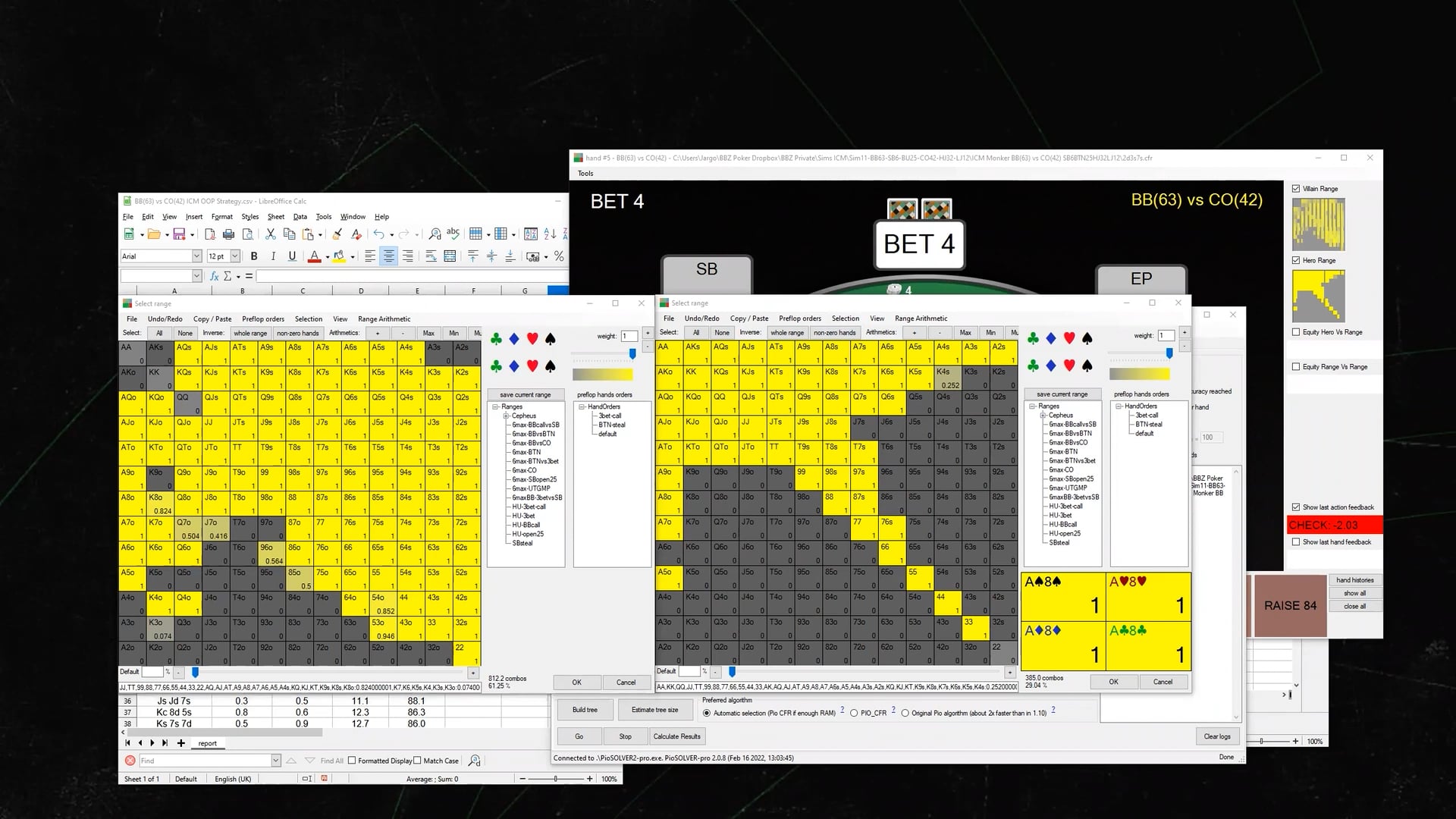Switch to the report sheet tab
Viewport: 1456px width, 819px height.
(209, 743)
